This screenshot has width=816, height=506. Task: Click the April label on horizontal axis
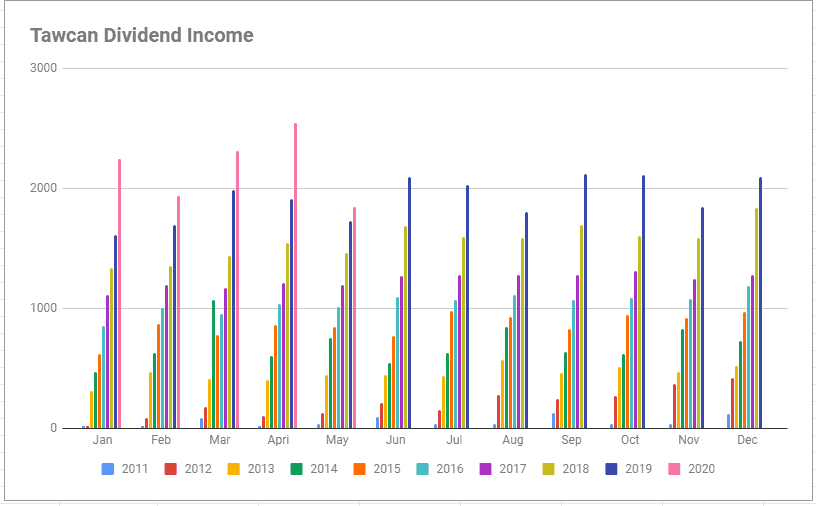pos(278,440)
